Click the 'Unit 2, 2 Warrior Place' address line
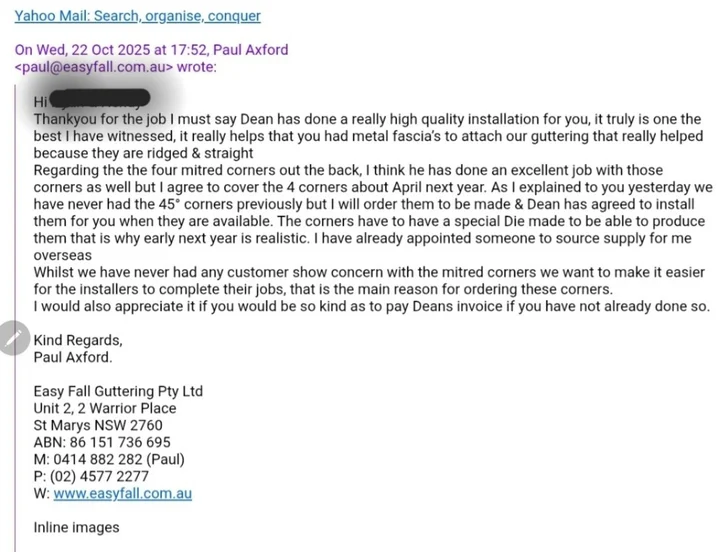 [x=105, y=408]
